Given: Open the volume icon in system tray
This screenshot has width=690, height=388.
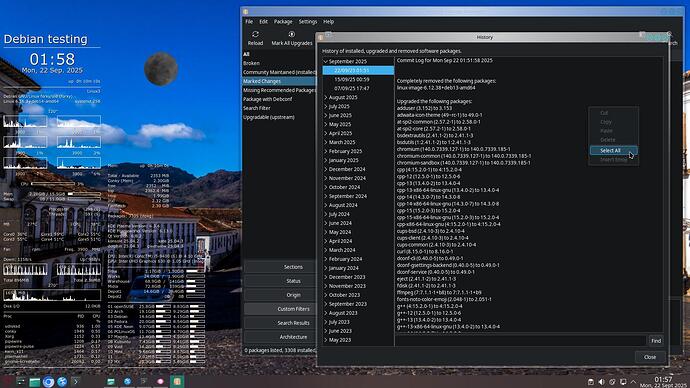Looking at the screenshot, I should (x=602, y=382).
